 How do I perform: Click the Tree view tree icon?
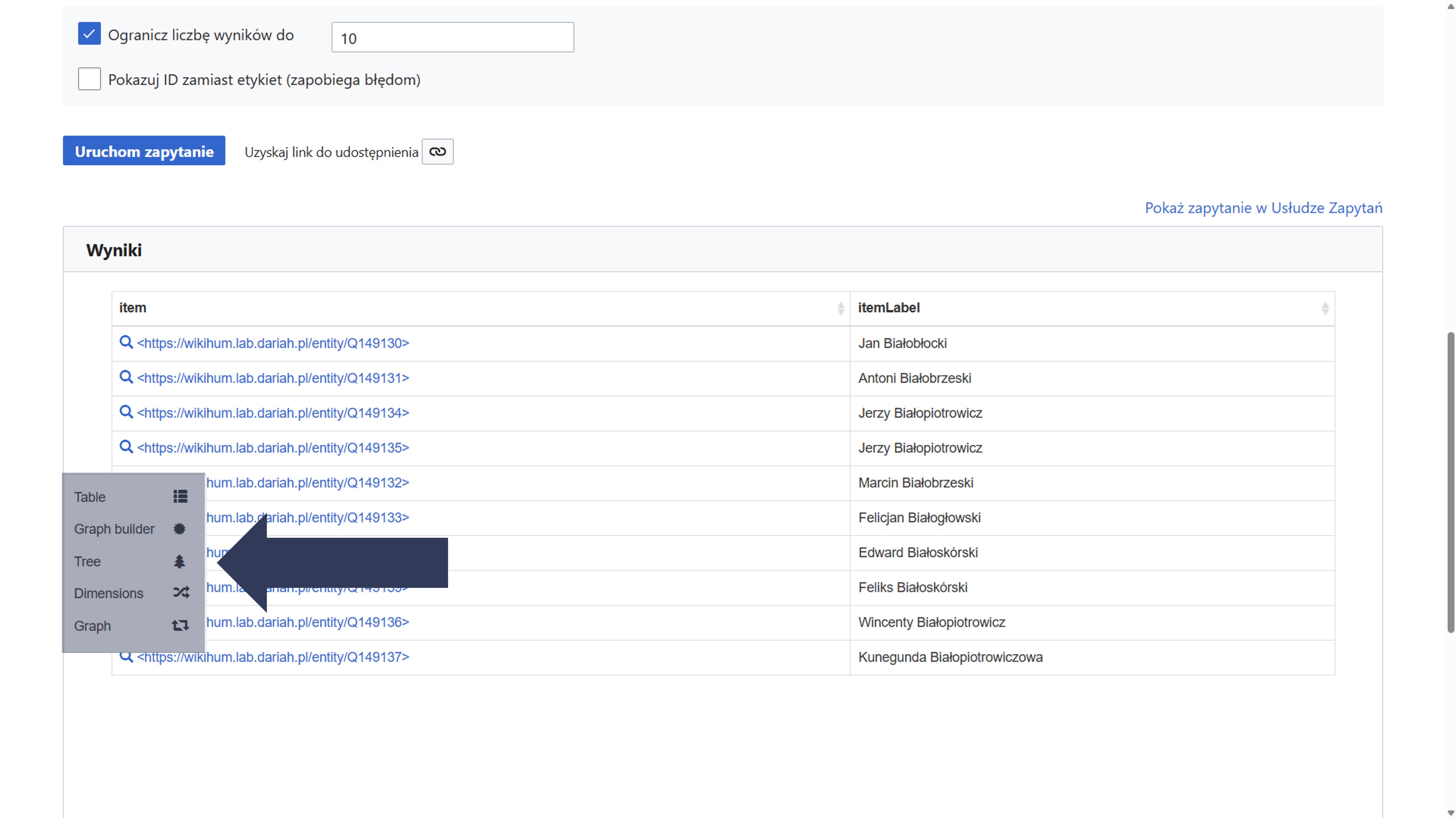(180, 562)
